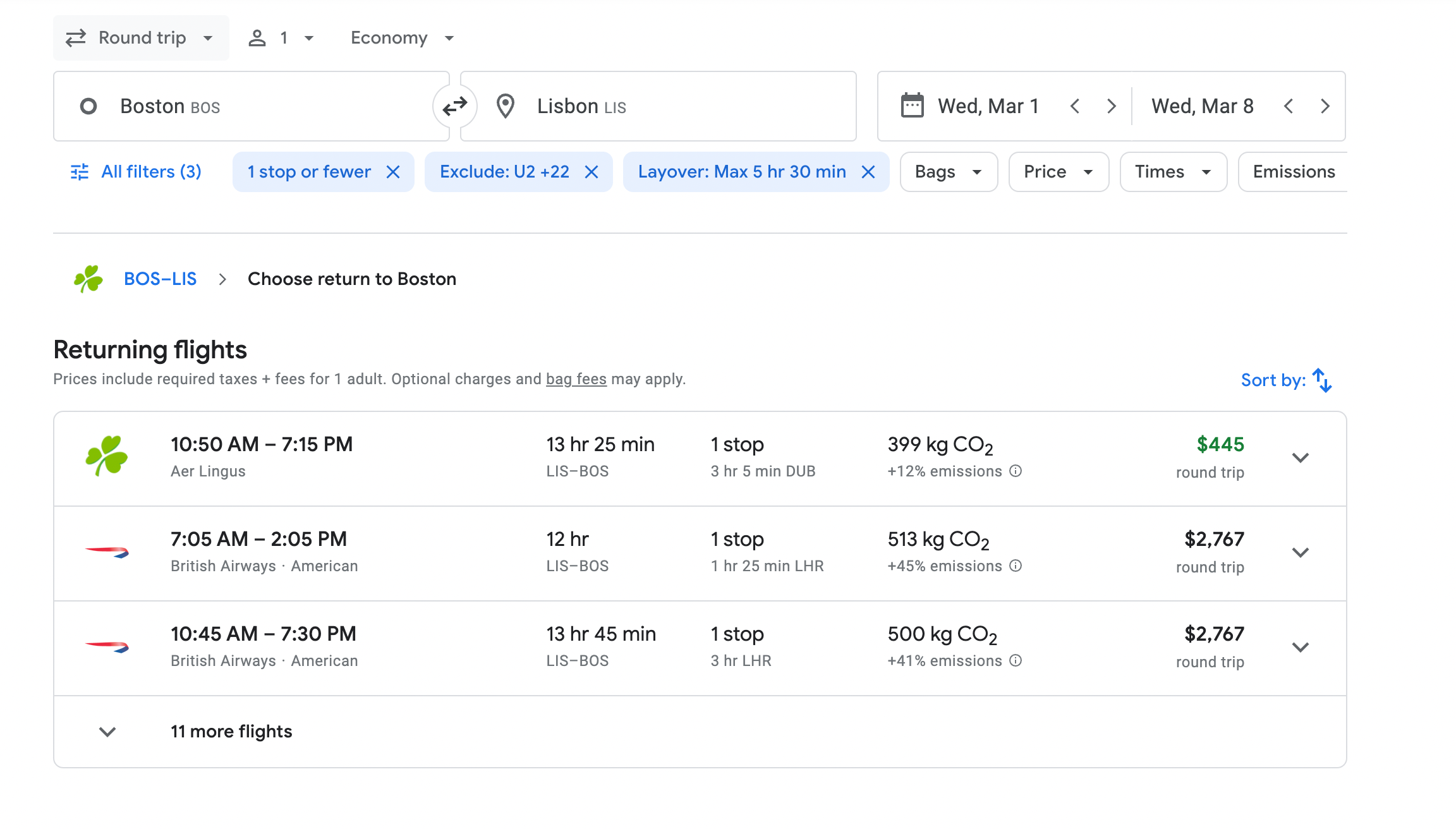Show emissions info for Aer Lingus flight
The image size is (1456, 829).
(1016, 471)
